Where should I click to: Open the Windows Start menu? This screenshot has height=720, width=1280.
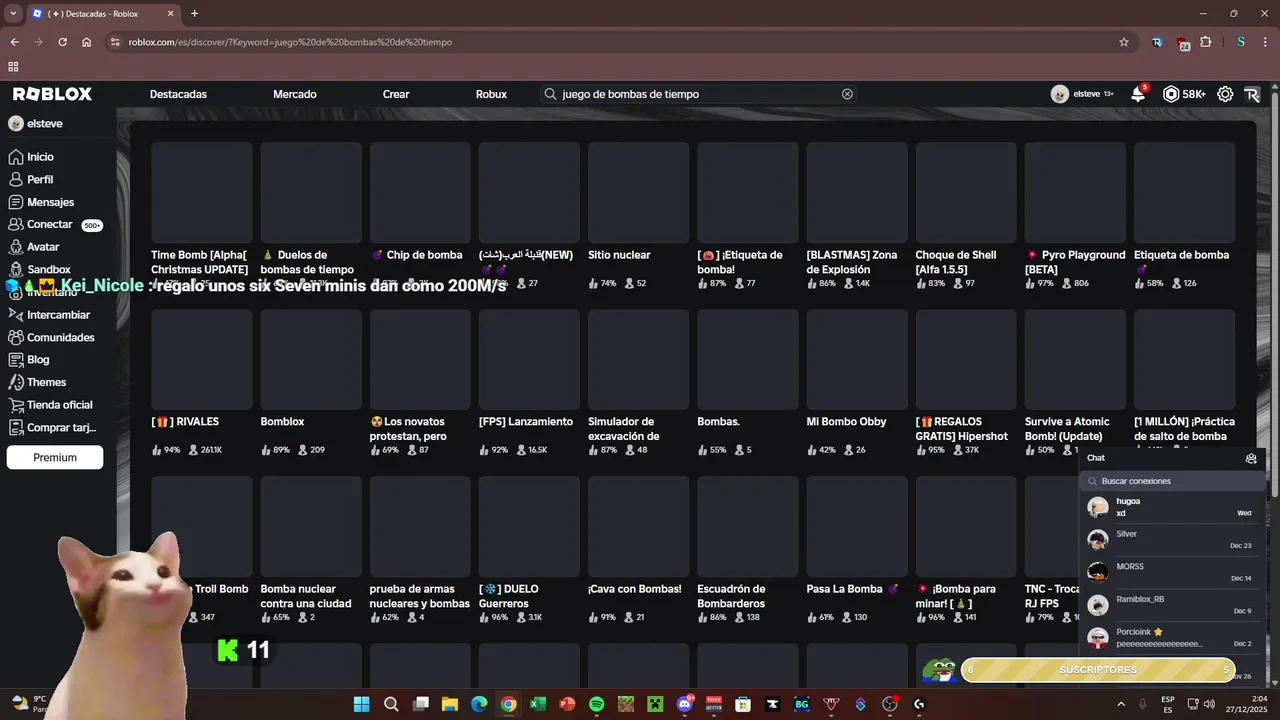361,704
